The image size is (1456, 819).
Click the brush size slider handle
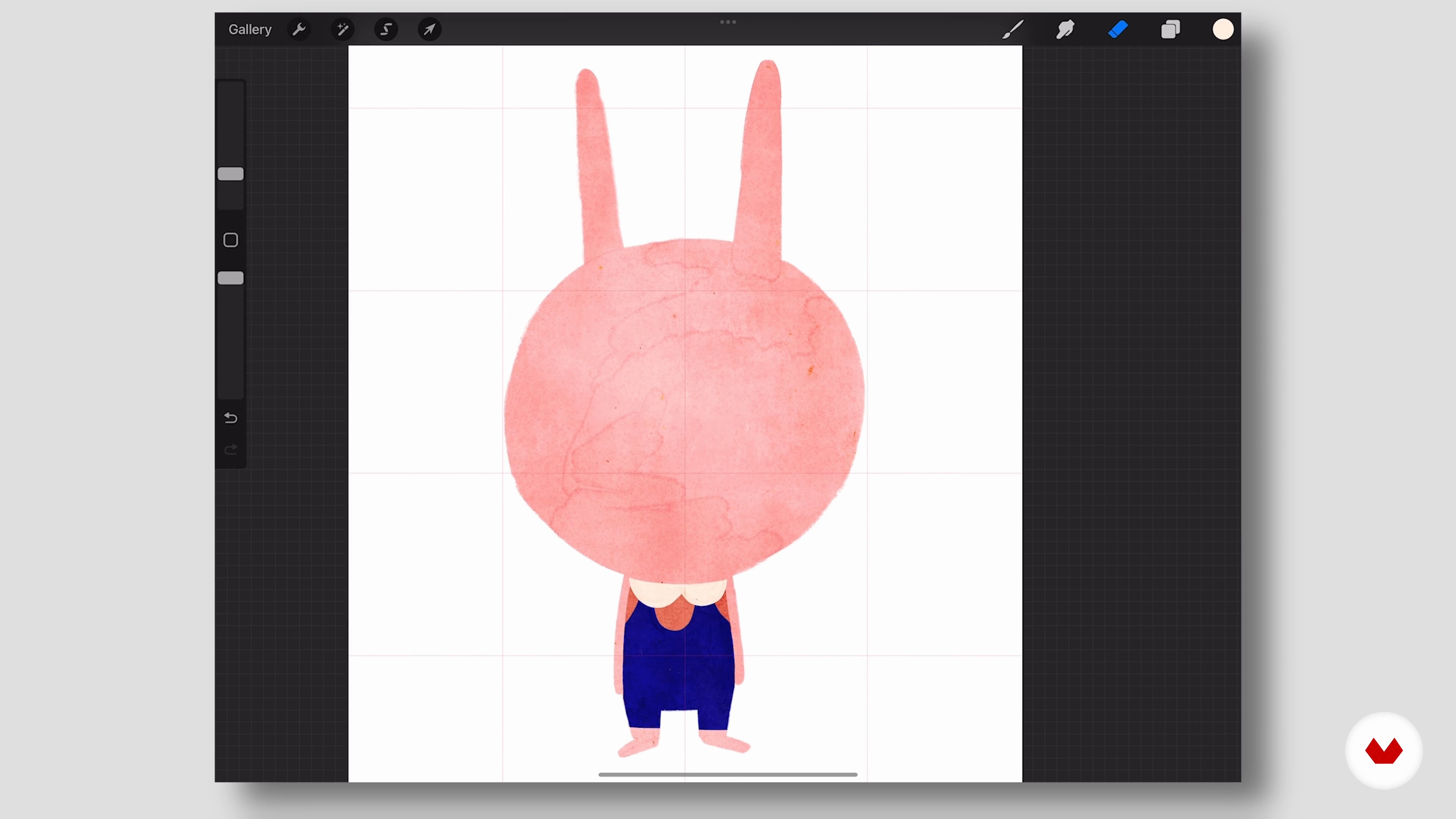pyautogui.click(x=231, y=174)
